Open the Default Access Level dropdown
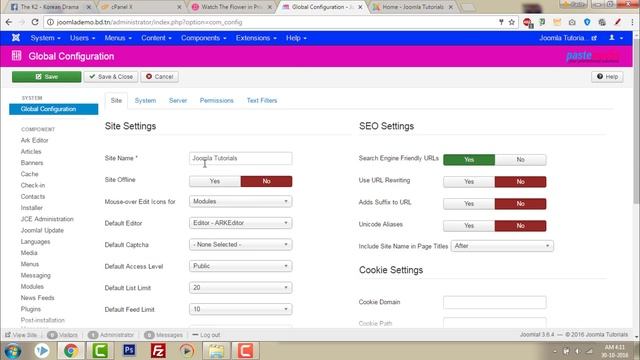 [x=240, y=266]
